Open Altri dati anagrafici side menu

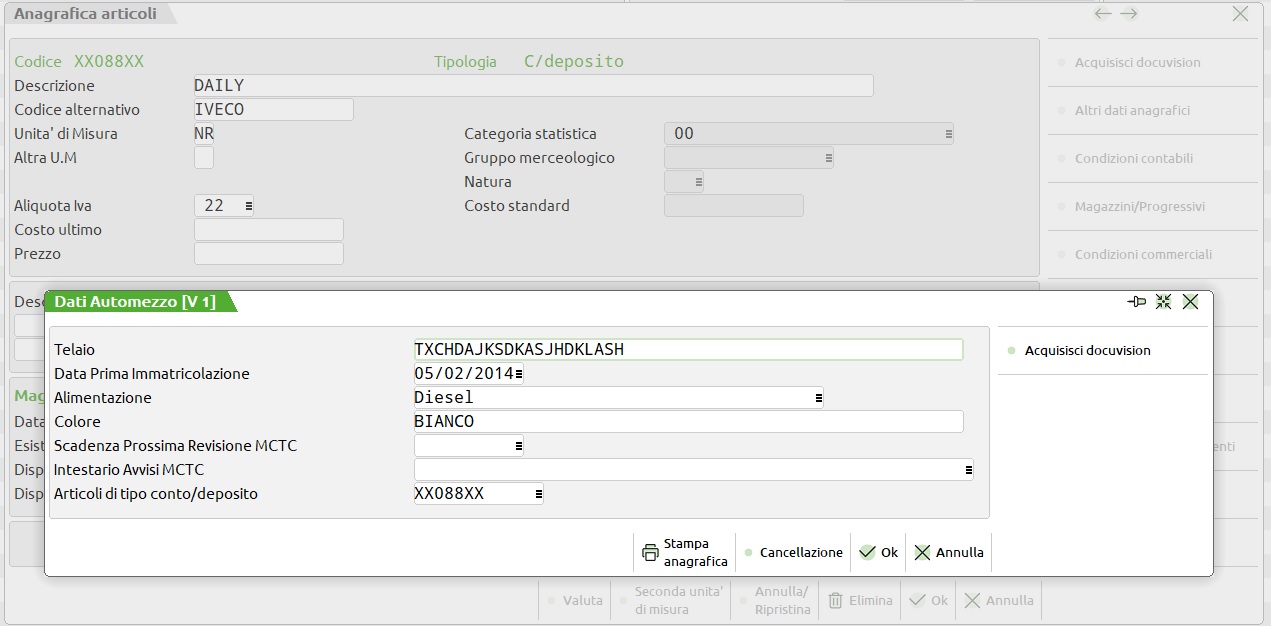pyautogui.click(x=1132, y=111)
